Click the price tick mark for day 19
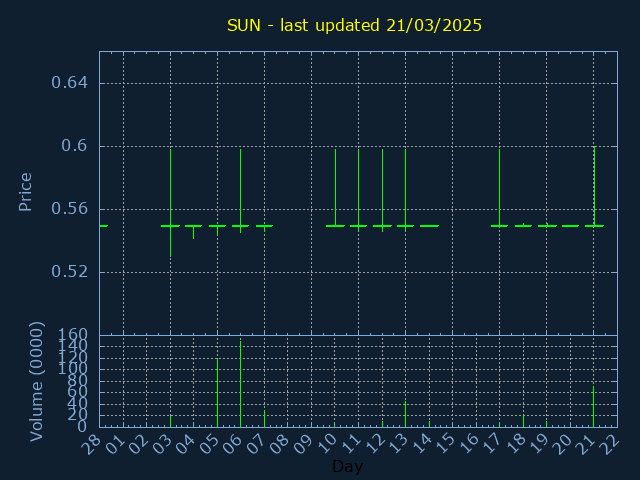The height and width of the screenshot is (480, 640). pyautogui.click(x=547, y=226)
